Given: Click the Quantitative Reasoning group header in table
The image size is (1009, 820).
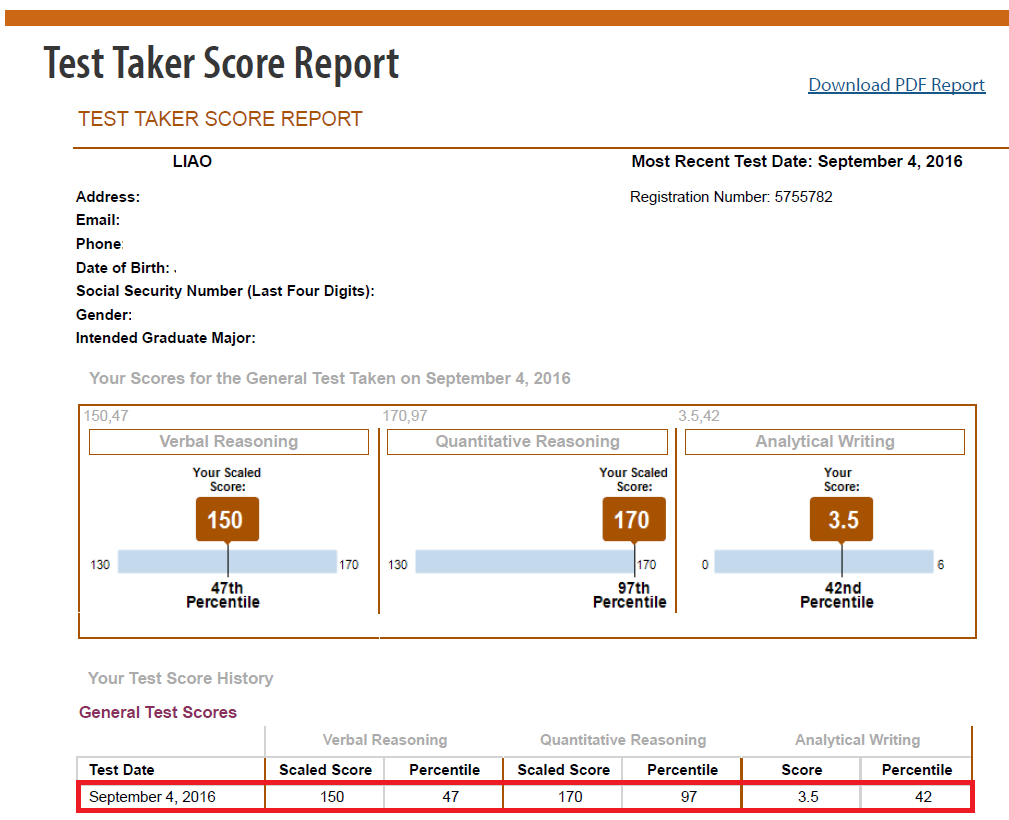Looking at the screenshot, I should [623, 740].
